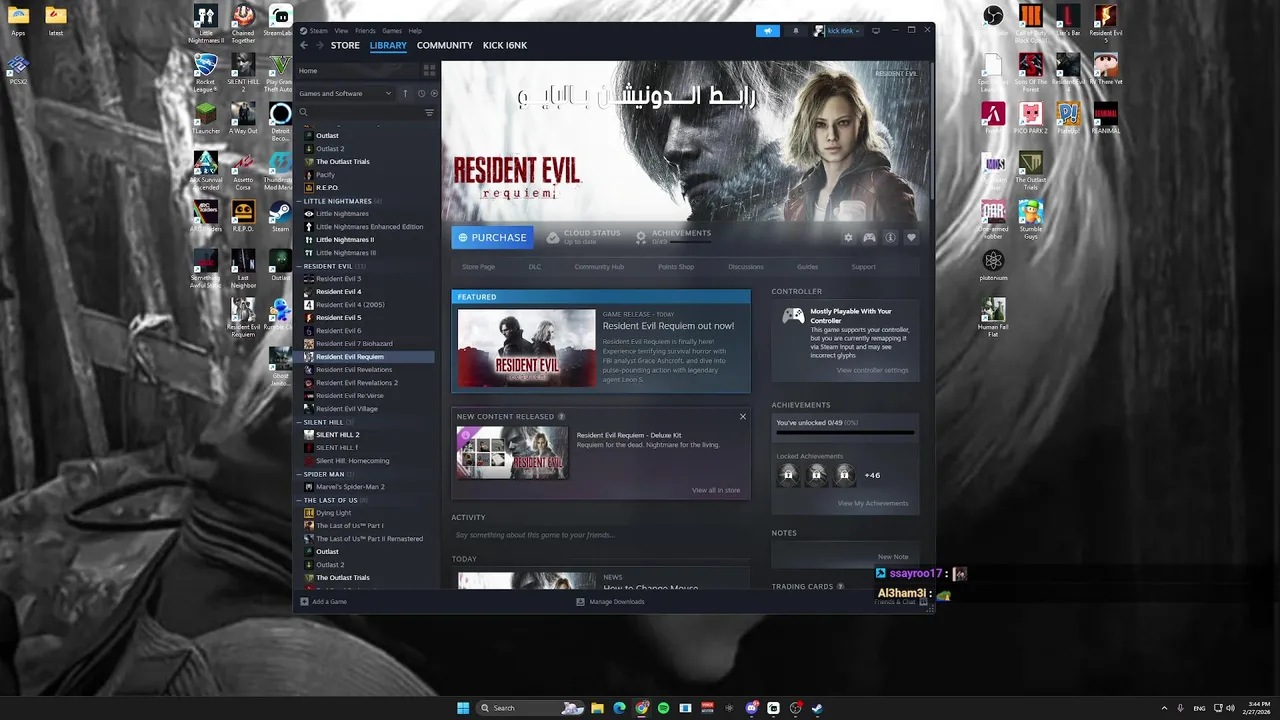Collapse THE LAST OF US category
Viewport: 1280px width, 720px height.
click(299, 500)
